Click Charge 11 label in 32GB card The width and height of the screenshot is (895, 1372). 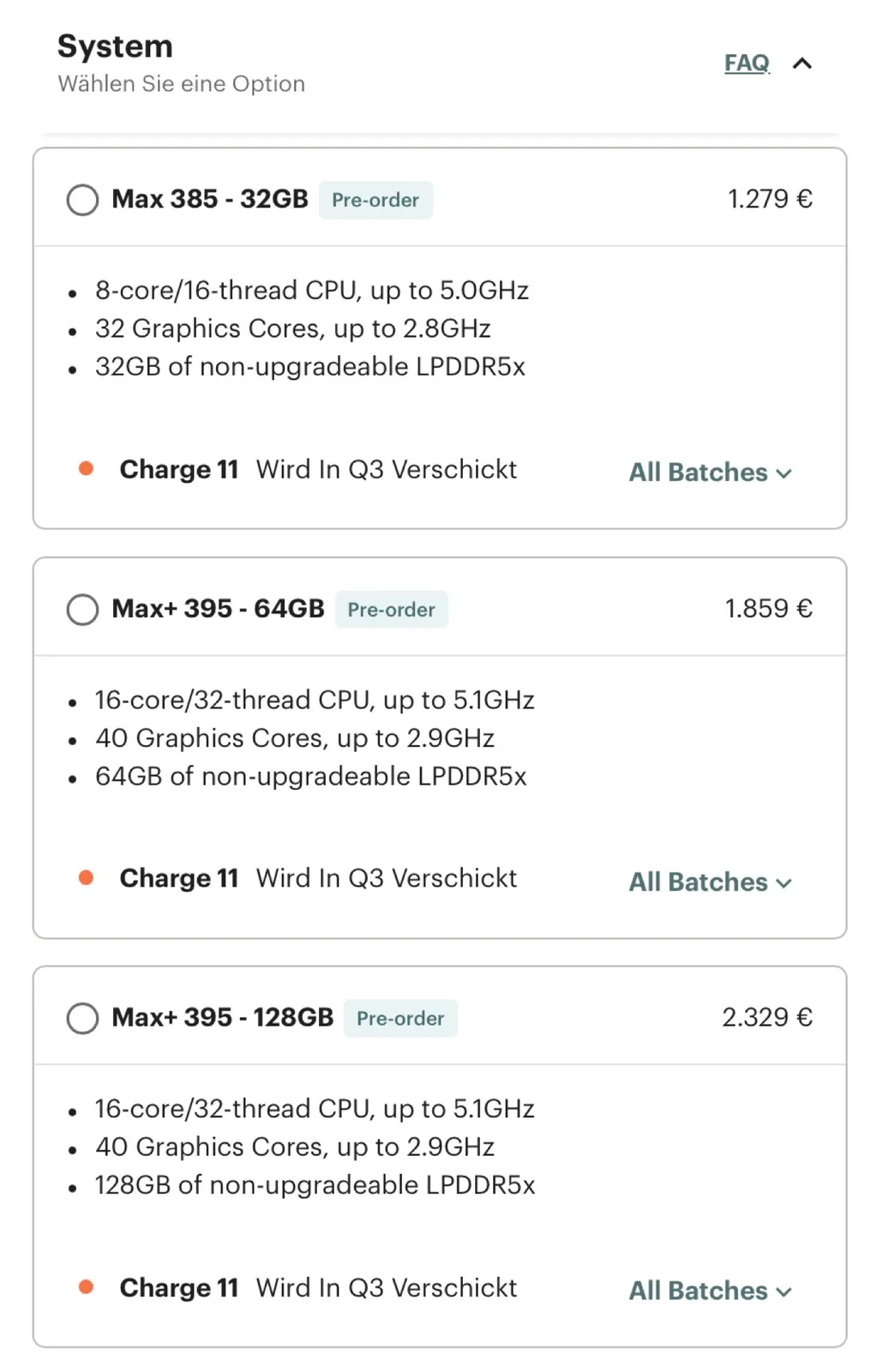click(178, 470)
